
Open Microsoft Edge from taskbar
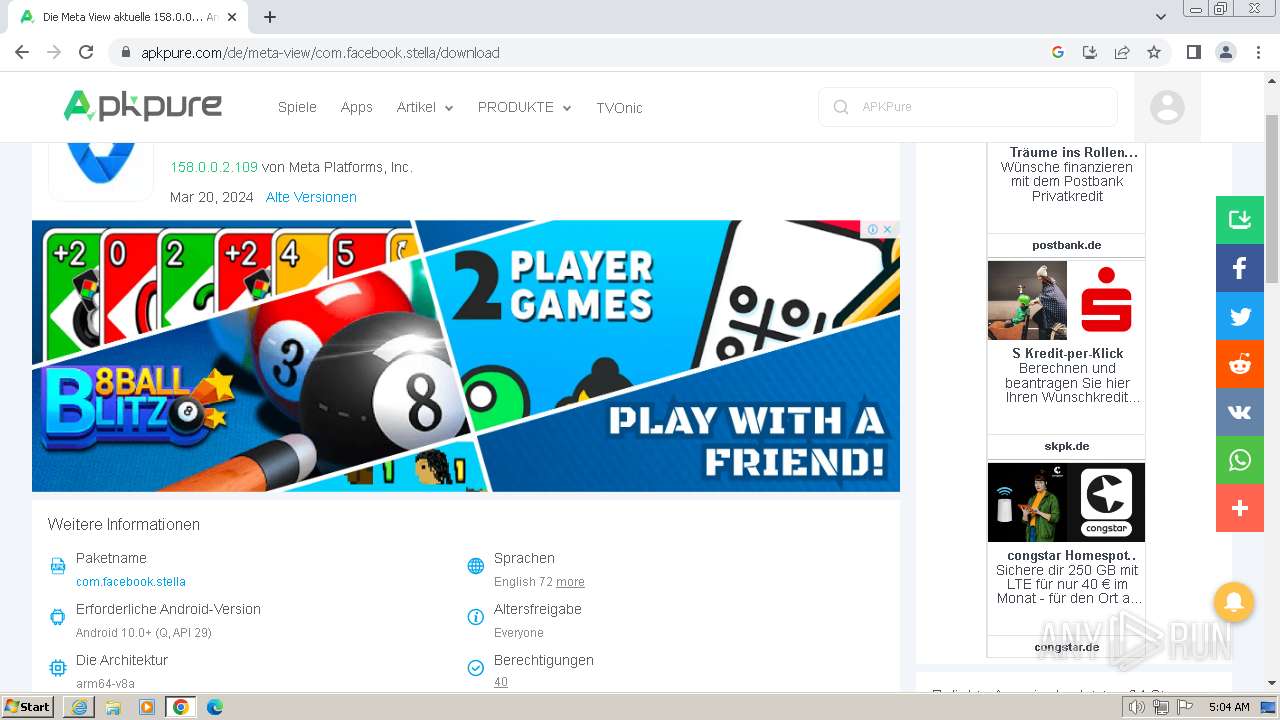coord(214,707)
